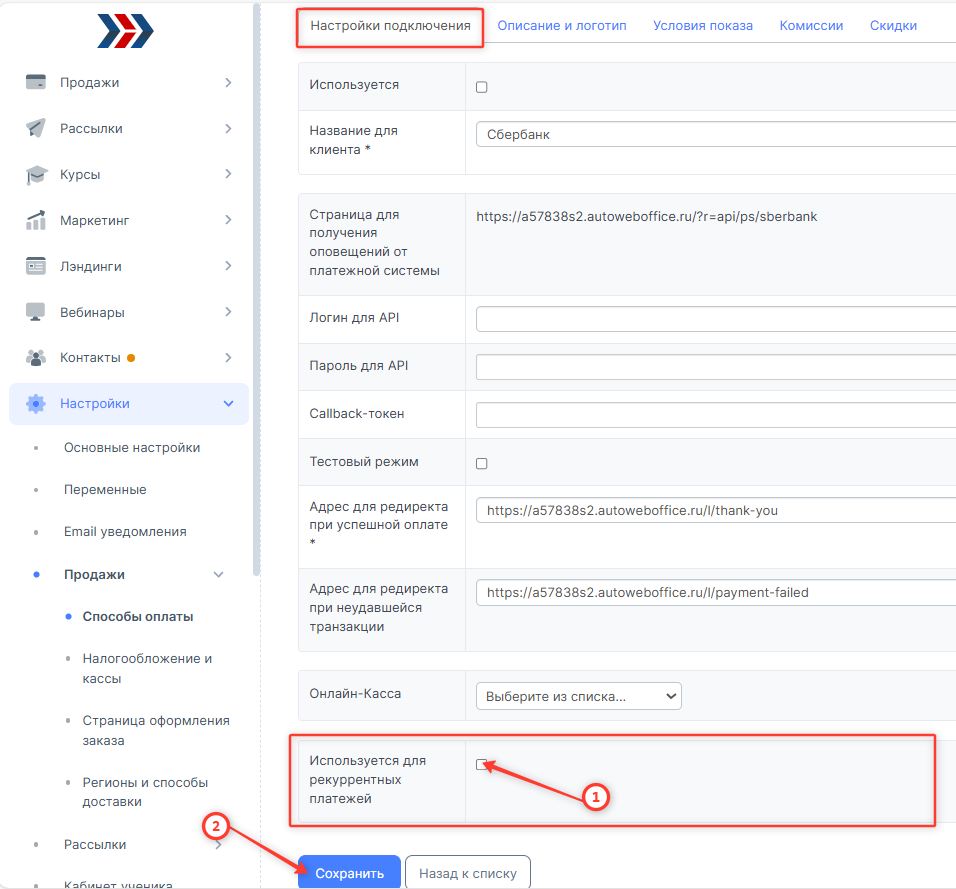This screenshot has height=889, width=956.
Task: Click the graduation cap Курсы icon
Action: (x=36, y=174)
